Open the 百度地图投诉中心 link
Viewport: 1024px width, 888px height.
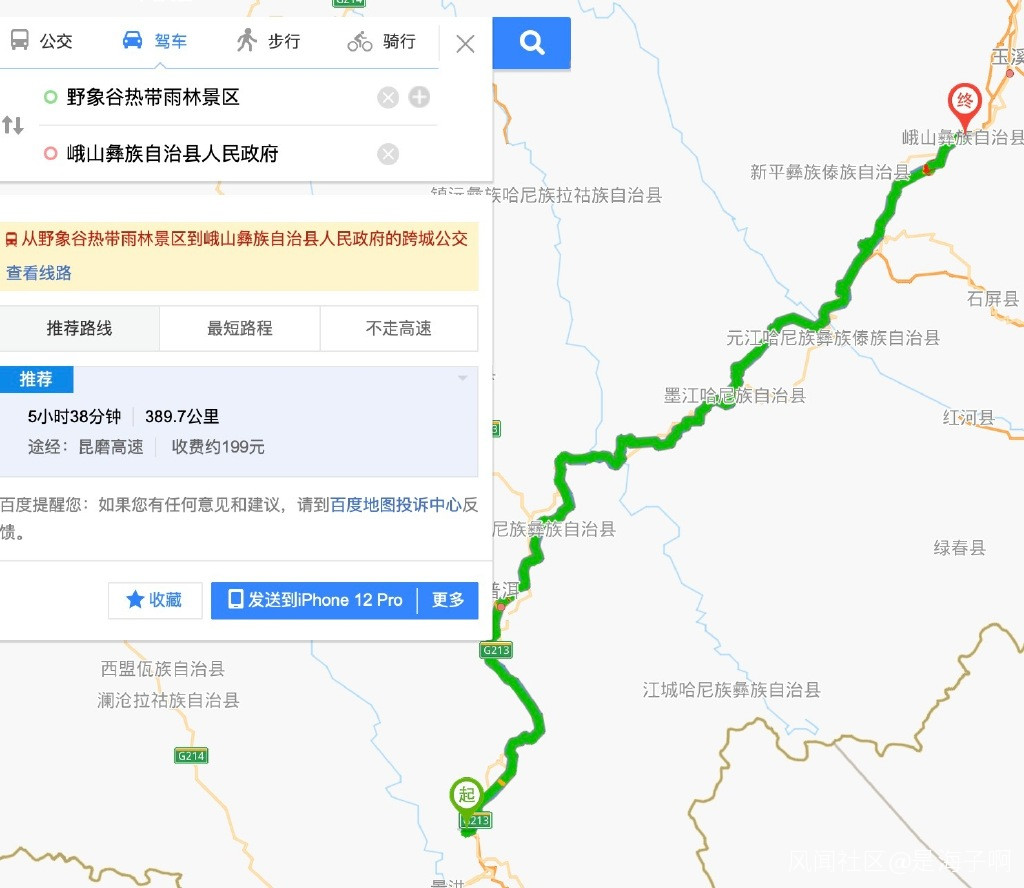click(396, 505)
